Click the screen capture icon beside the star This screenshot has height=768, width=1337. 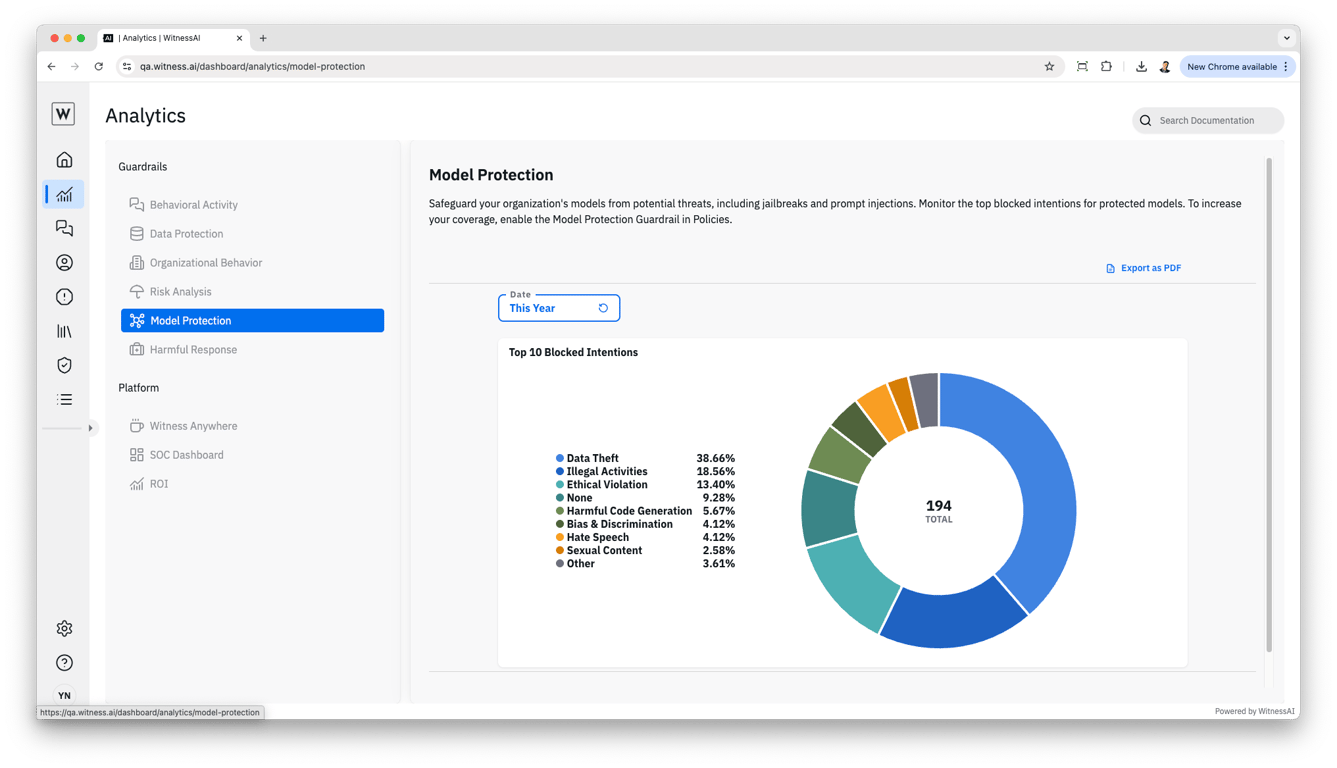pos(1082,67)
